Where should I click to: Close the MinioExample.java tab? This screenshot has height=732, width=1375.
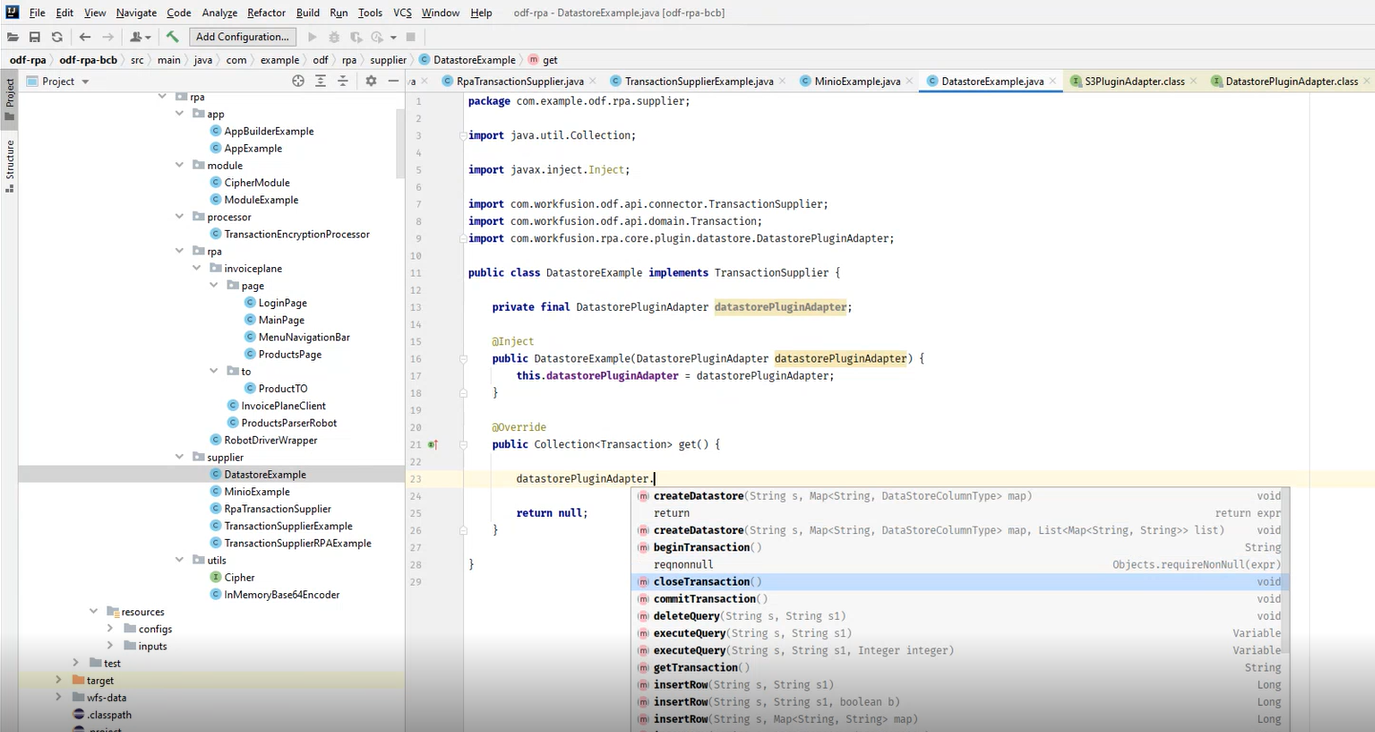click(911, 81)
